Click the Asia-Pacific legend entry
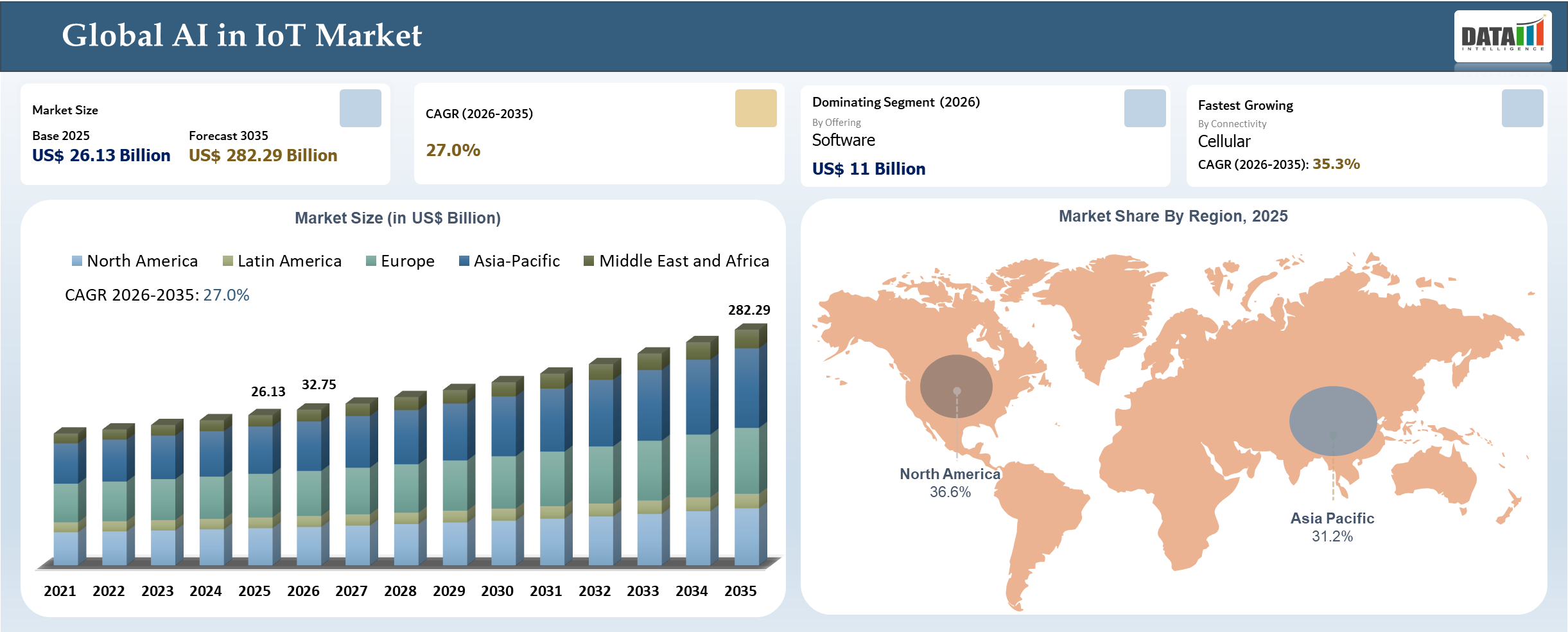This screenshot has height=632, width=1568. (510, 261)
